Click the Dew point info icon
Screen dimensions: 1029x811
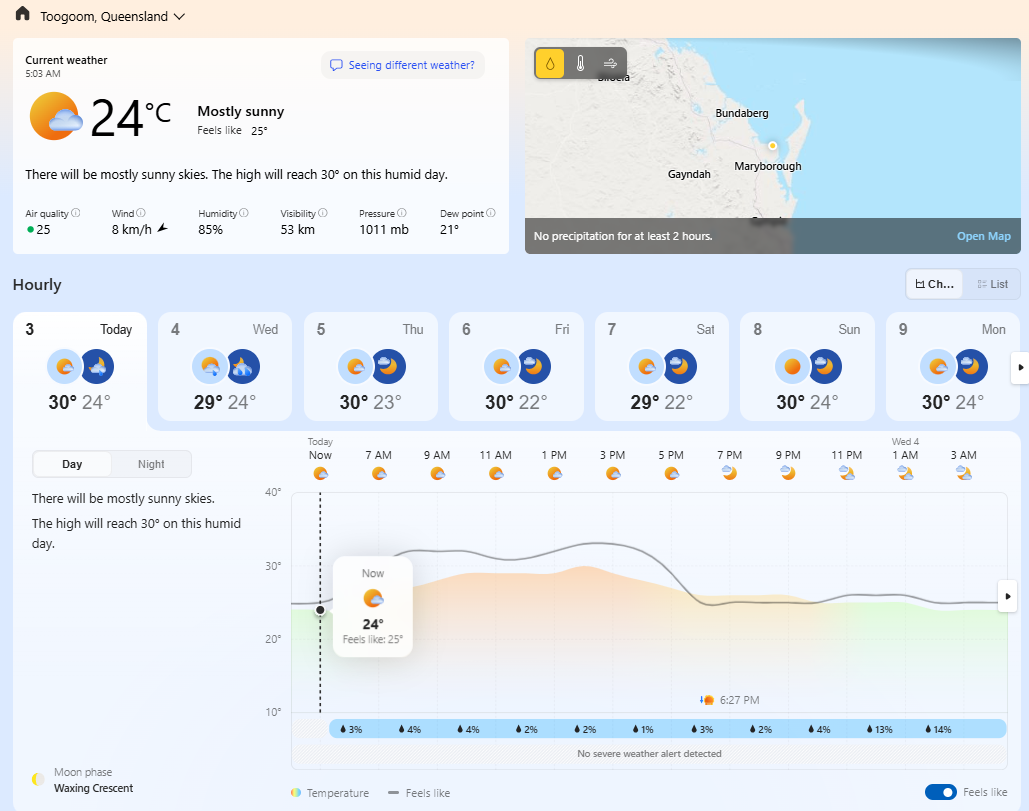tap(490, 213)
